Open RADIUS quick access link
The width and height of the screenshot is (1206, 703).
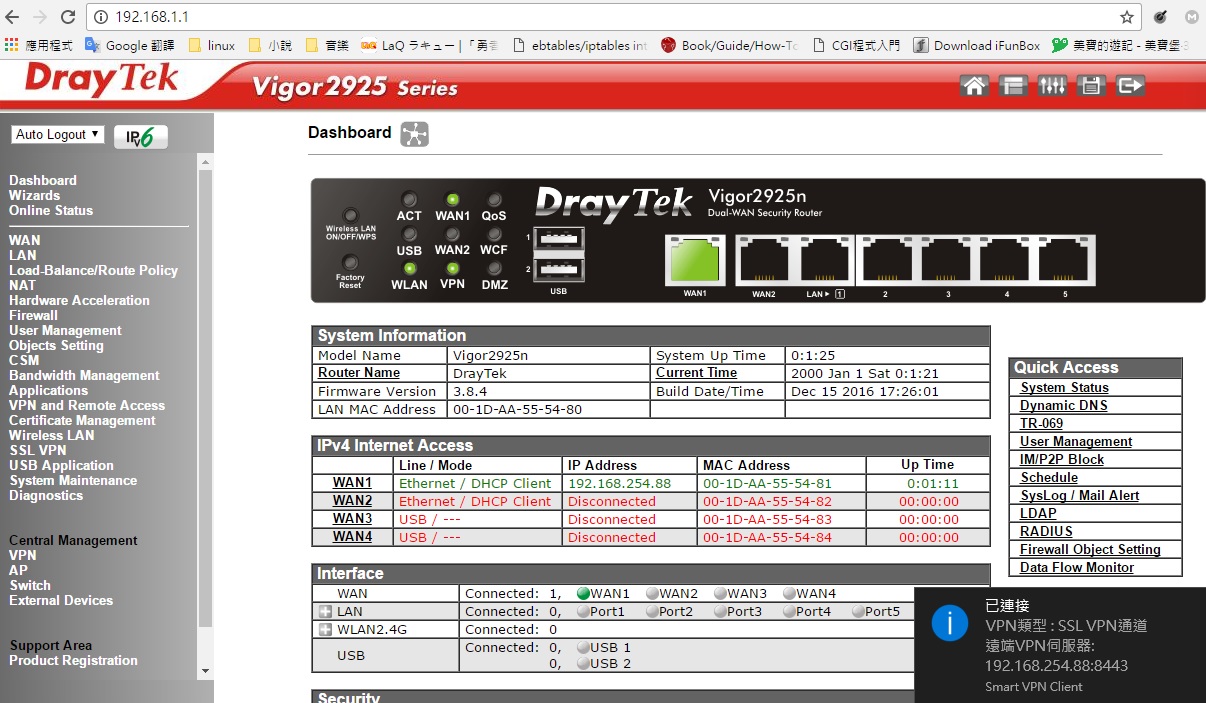[x=1046, y=532]
